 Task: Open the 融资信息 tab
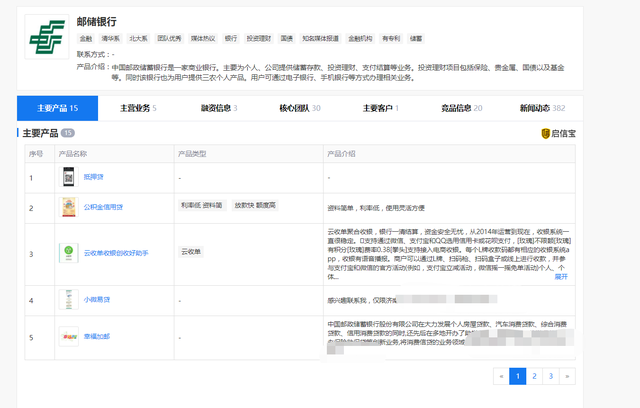tap(219, 108)
